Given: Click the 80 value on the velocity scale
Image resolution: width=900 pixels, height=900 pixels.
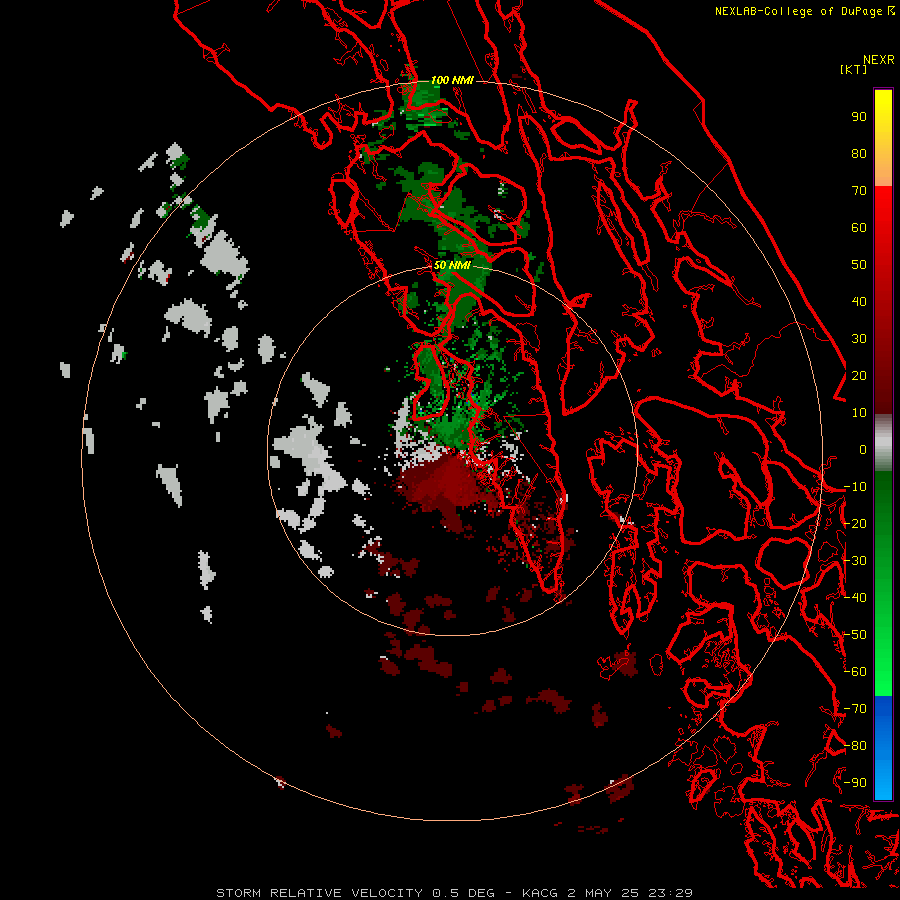Looking at the screenshot, I should (859, 153).
